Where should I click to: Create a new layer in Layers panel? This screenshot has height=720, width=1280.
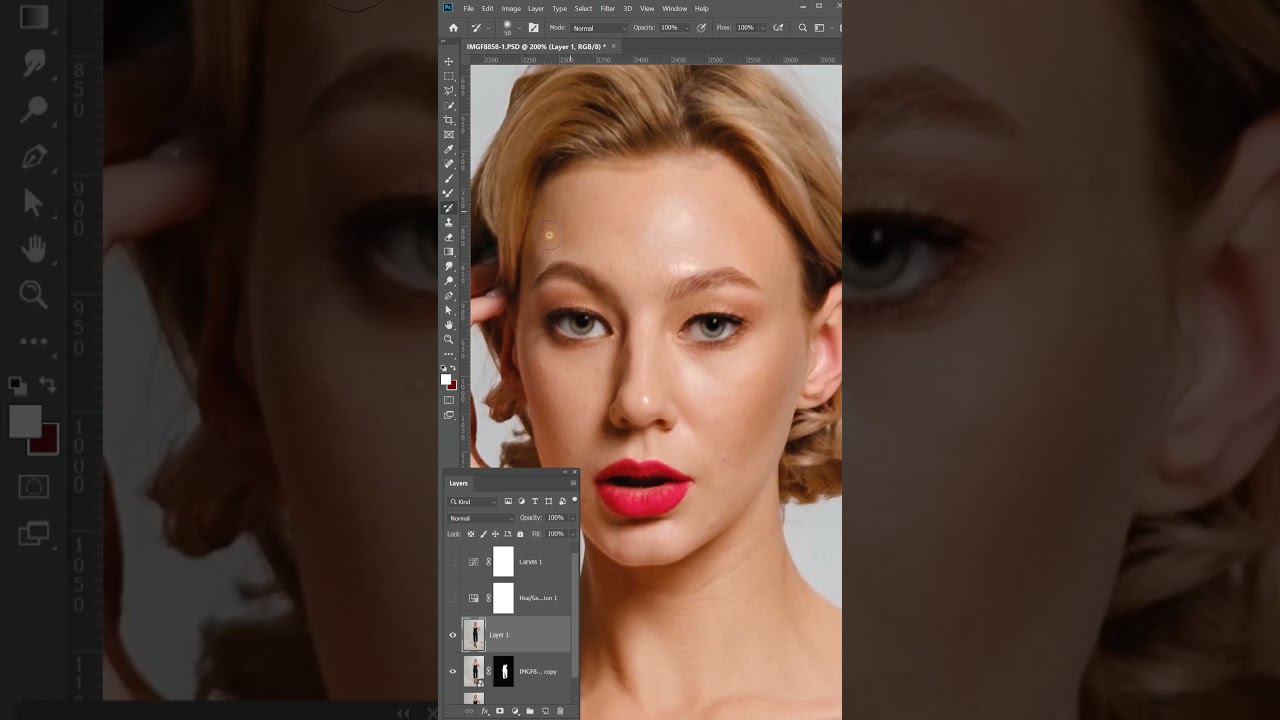click(545, 711)
